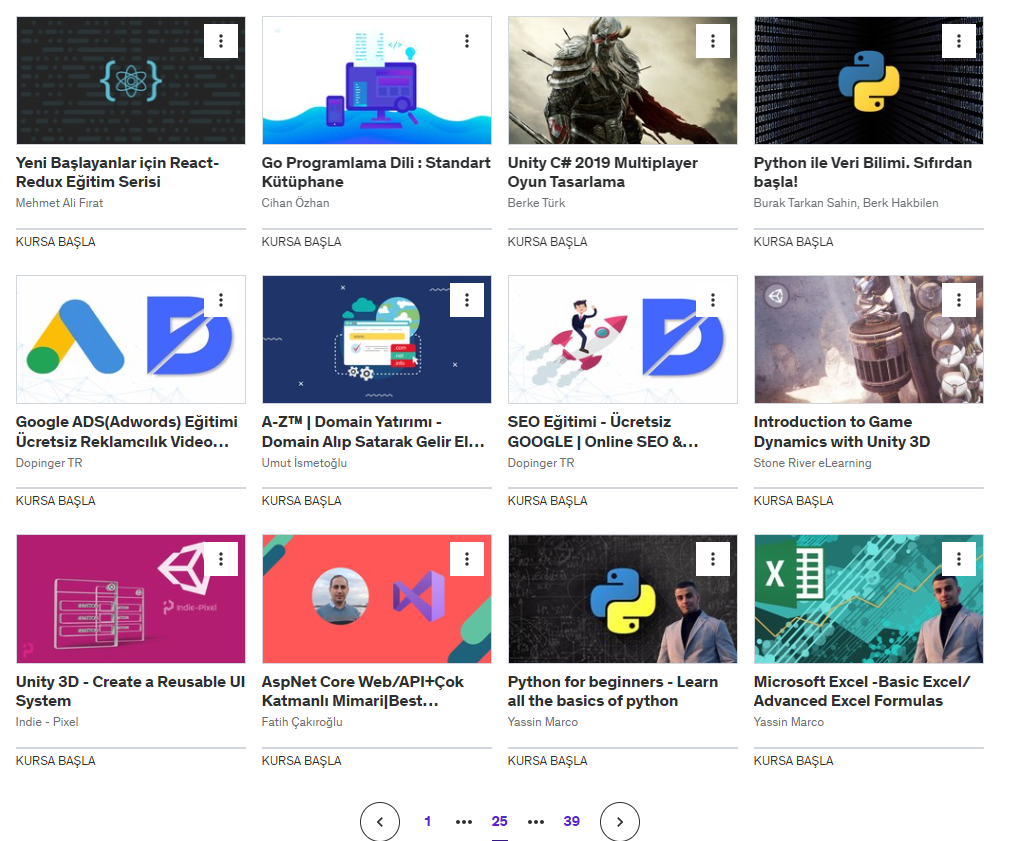Viewport: 1015px width, 841px height.
Task: Open three-dot menu on Game Dynamics Unity course
Action: click(x=959, y=300)
